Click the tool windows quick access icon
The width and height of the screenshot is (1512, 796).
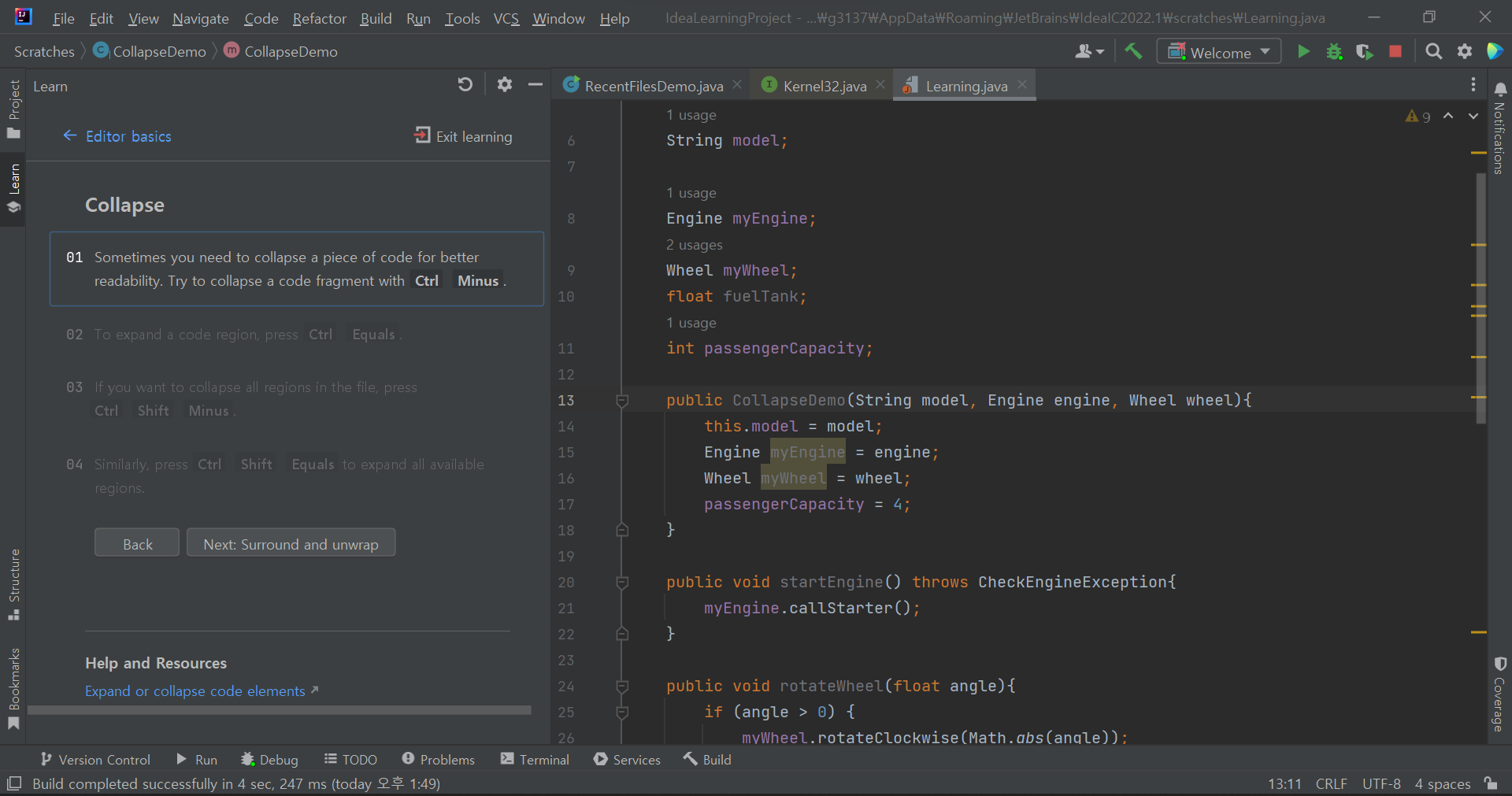(x=14, y=783)
